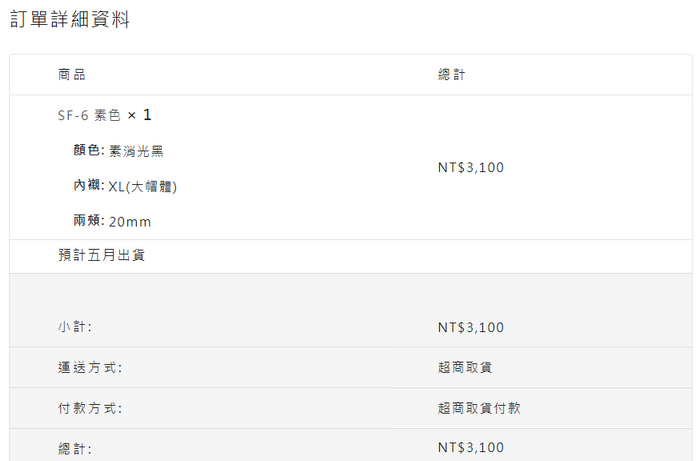
Task: Click the NT$3,100 price in the product row
Action: click(471, 167)
